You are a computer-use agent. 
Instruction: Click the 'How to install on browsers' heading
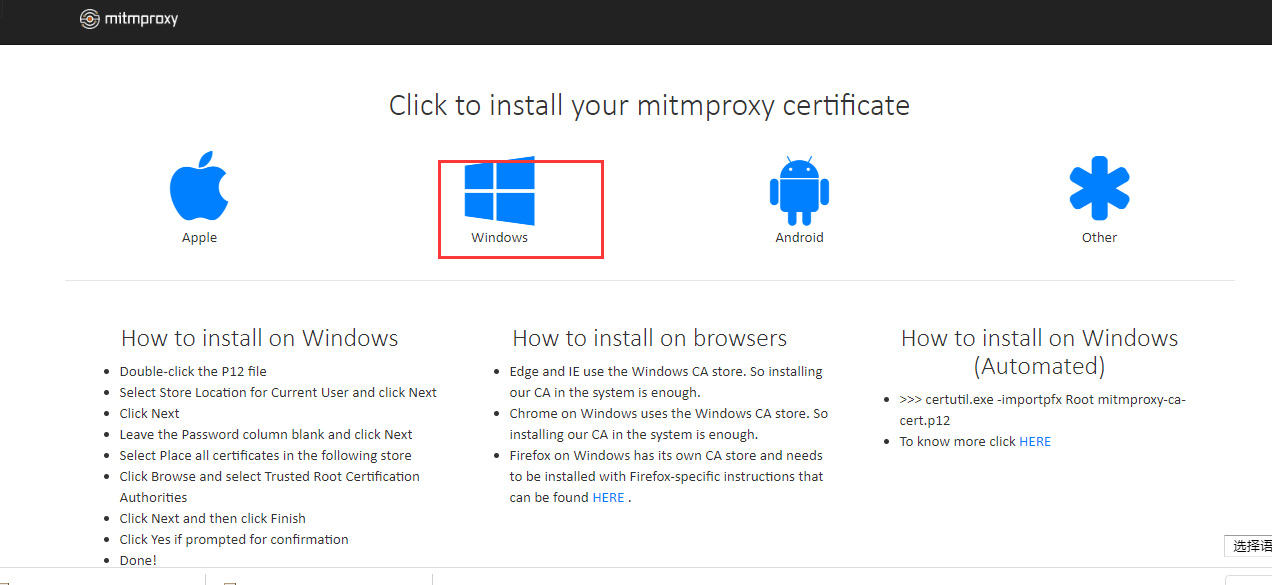[649, 337]
